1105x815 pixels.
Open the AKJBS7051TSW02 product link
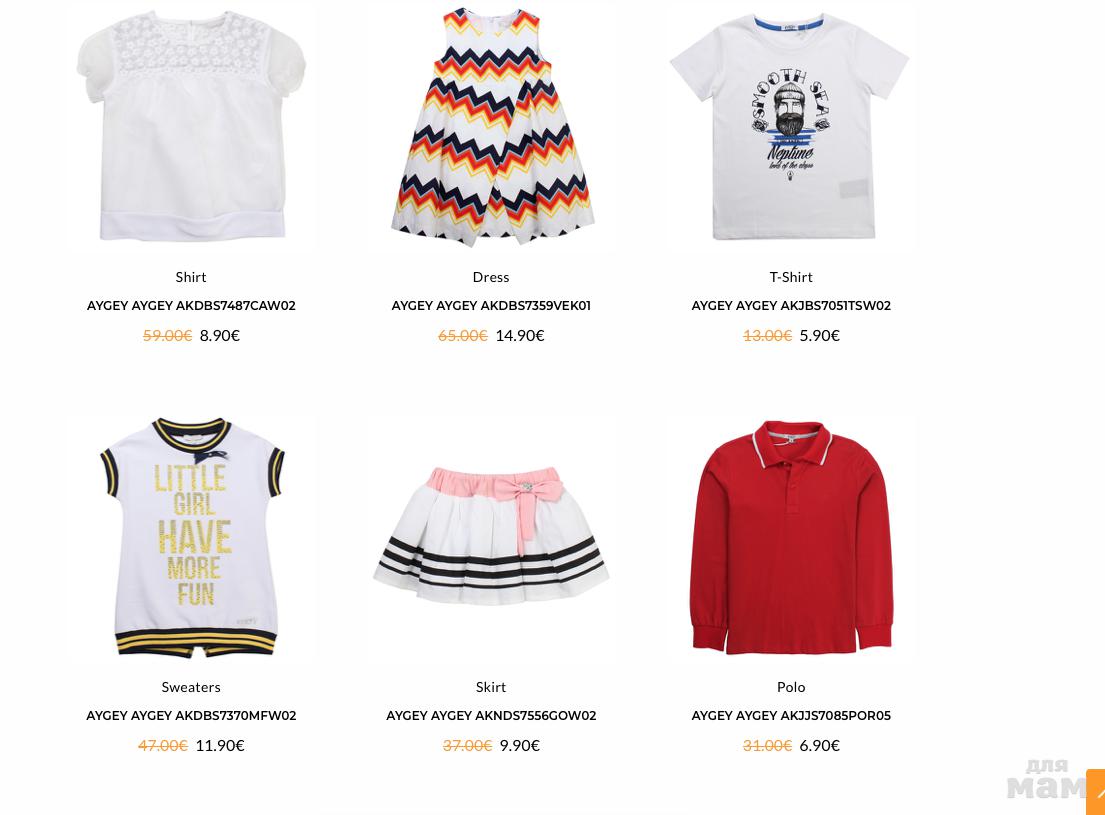(791, 305)
